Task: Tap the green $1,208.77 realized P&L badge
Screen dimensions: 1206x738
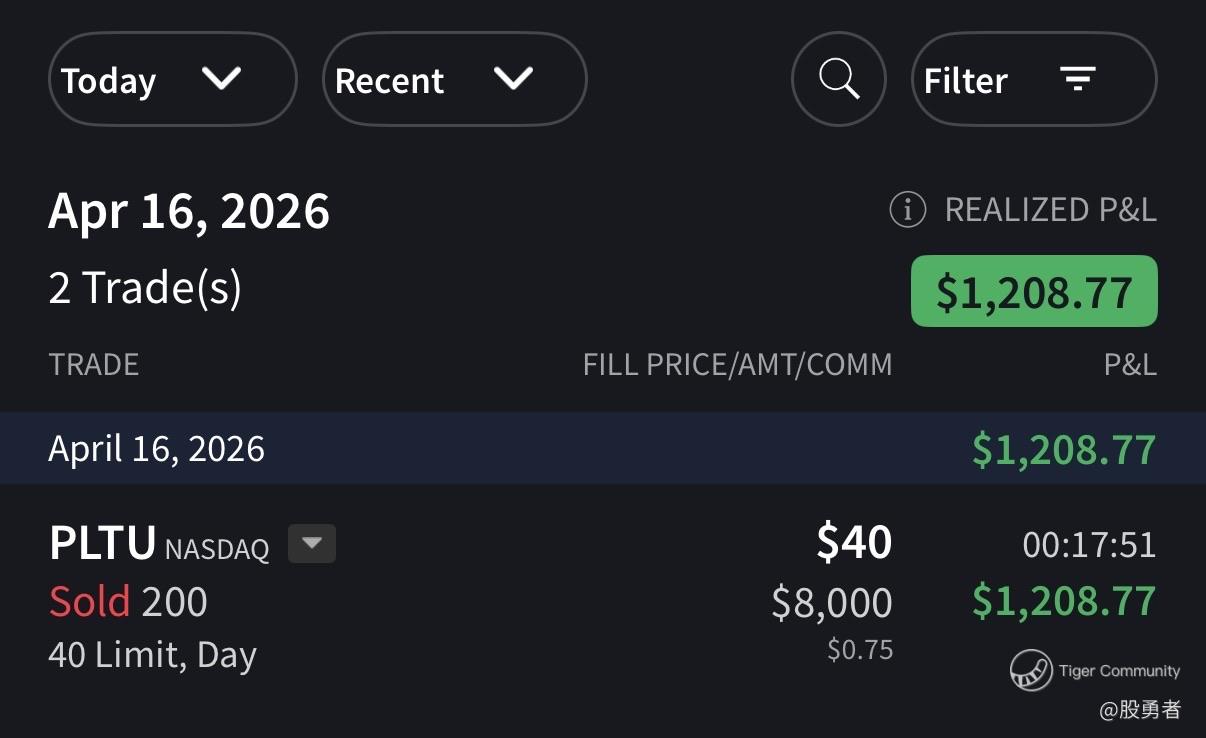Action: [x=1034, y=291]
